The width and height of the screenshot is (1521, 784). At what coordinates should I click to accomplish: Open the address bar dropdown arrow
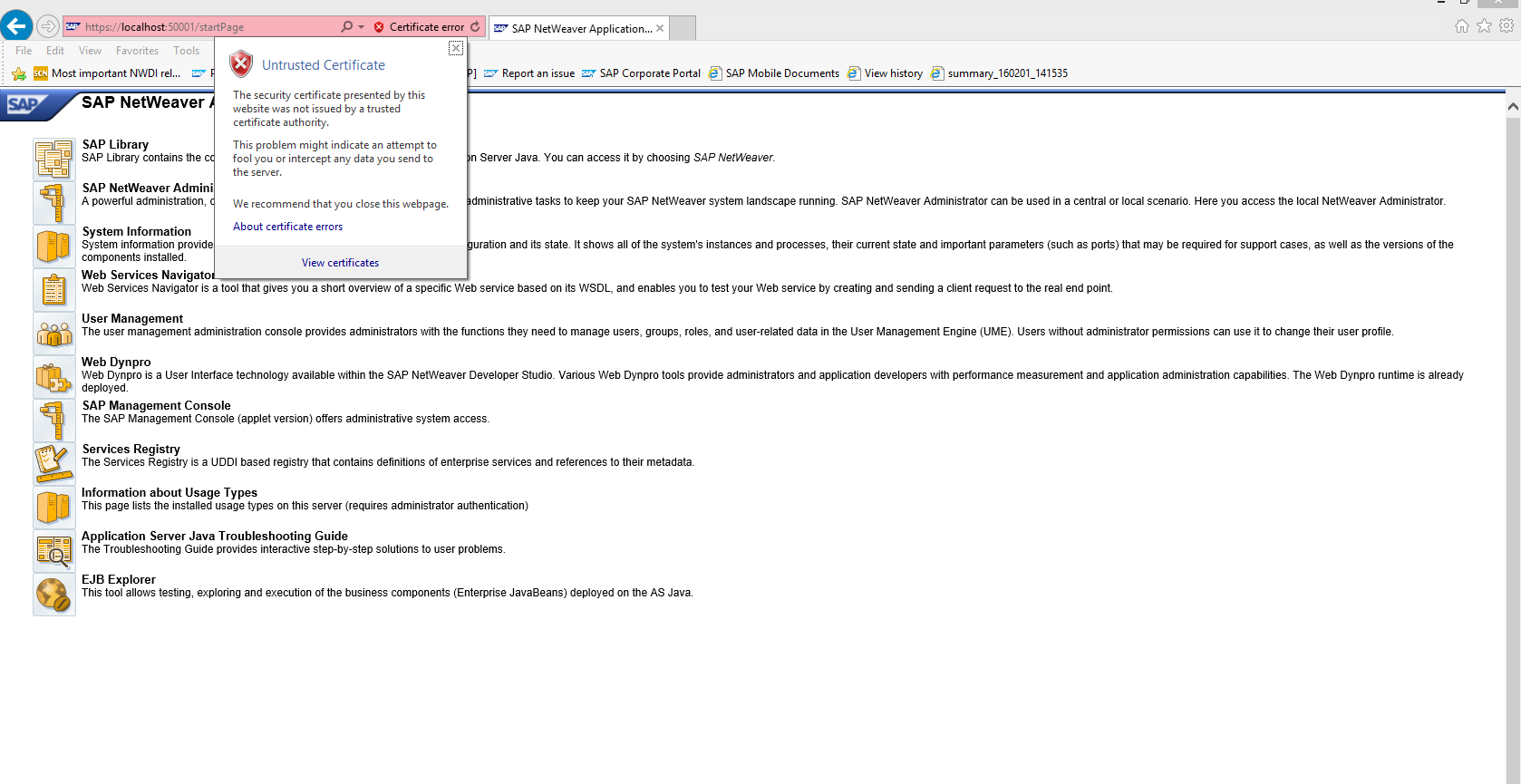pyautogui.click(x=361, y=27)
